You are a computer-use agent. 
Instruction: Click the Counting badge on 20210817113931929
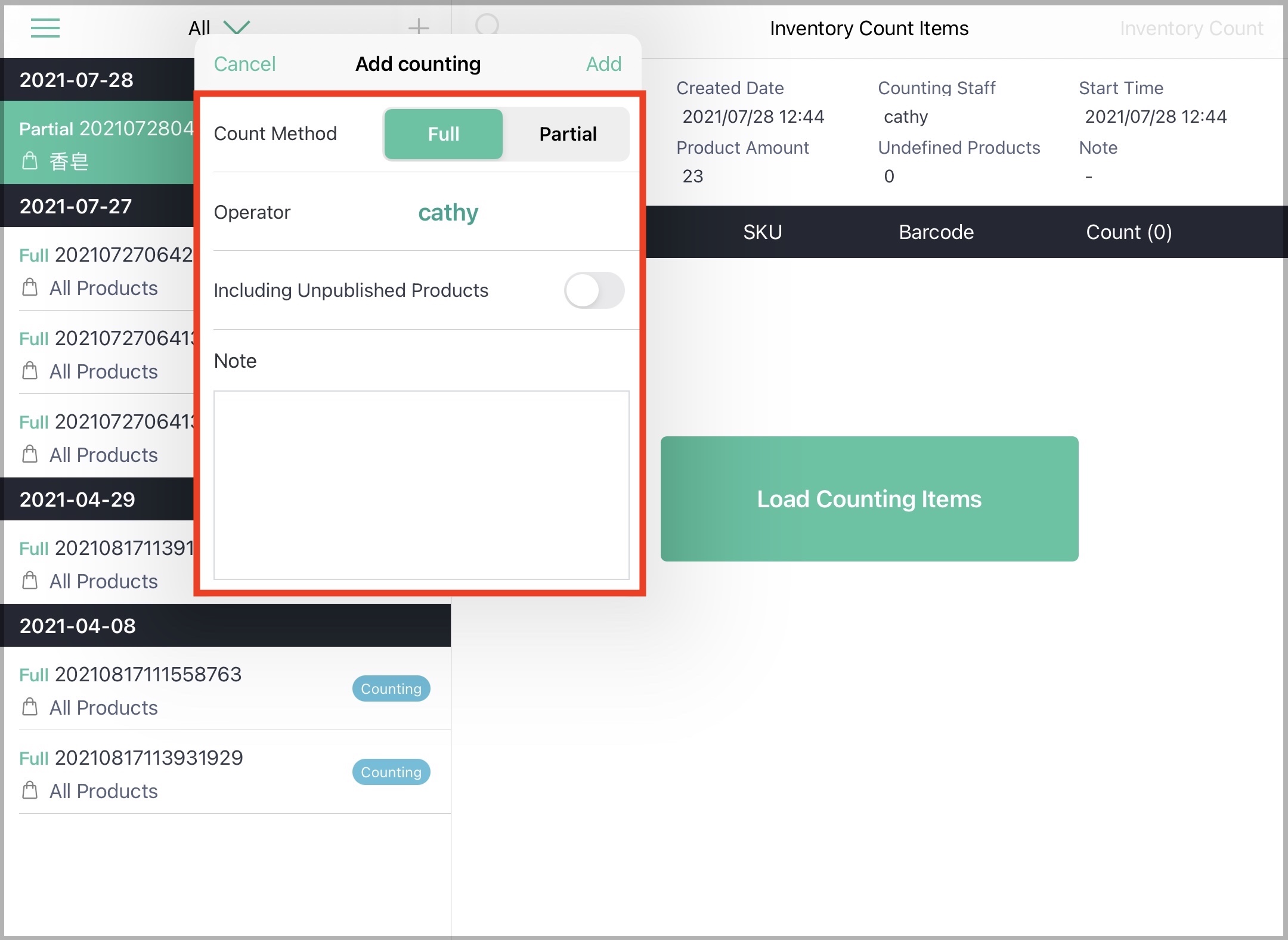click(x=391, y=772)
